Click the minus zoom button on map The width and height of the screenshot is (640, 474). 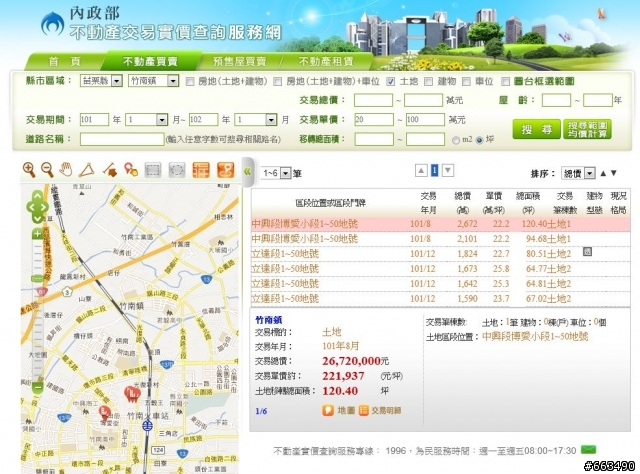38,387
